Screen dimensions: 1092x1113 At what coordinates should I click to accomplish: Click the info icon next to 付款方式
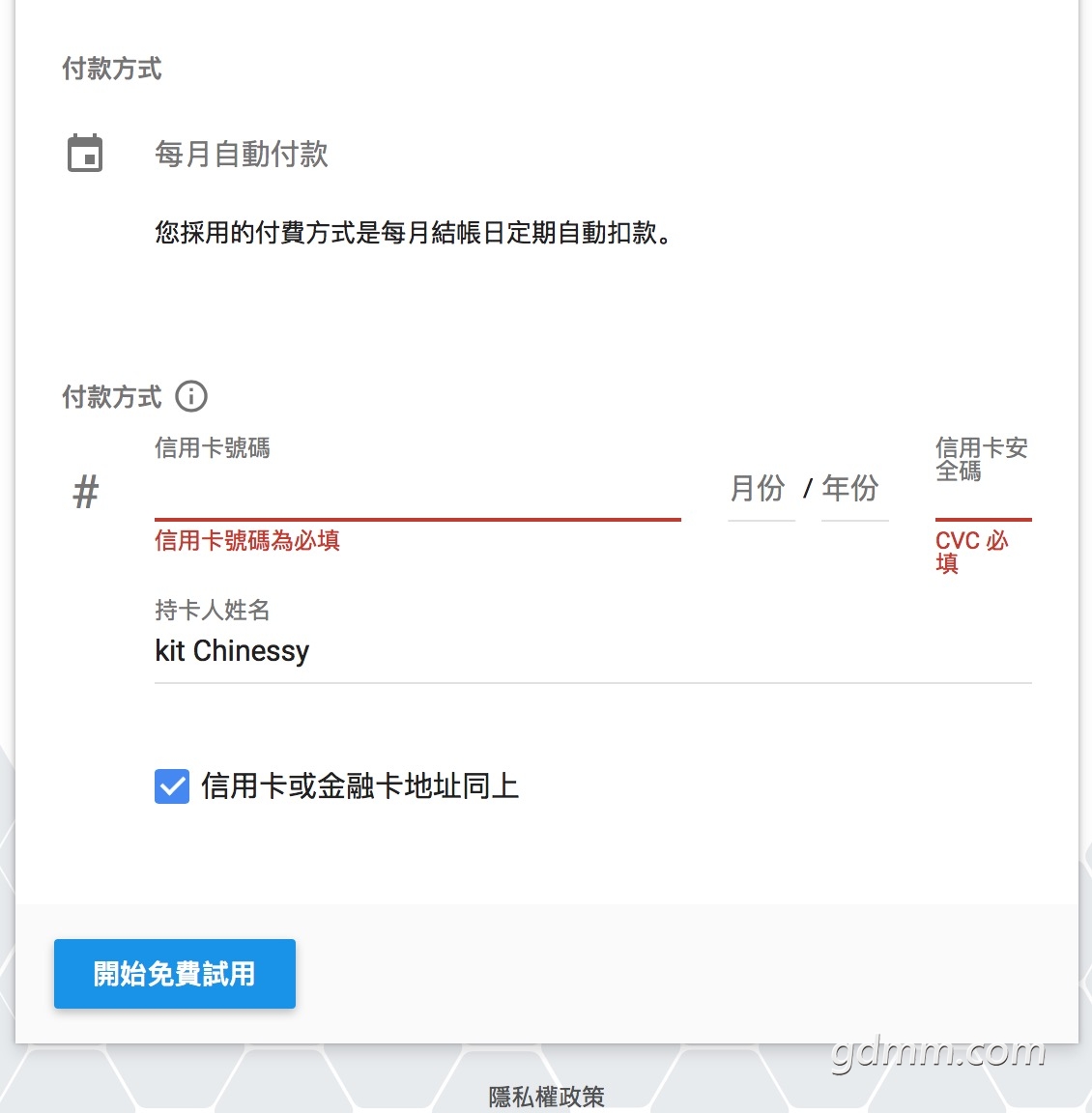click(x=191, y=396)
